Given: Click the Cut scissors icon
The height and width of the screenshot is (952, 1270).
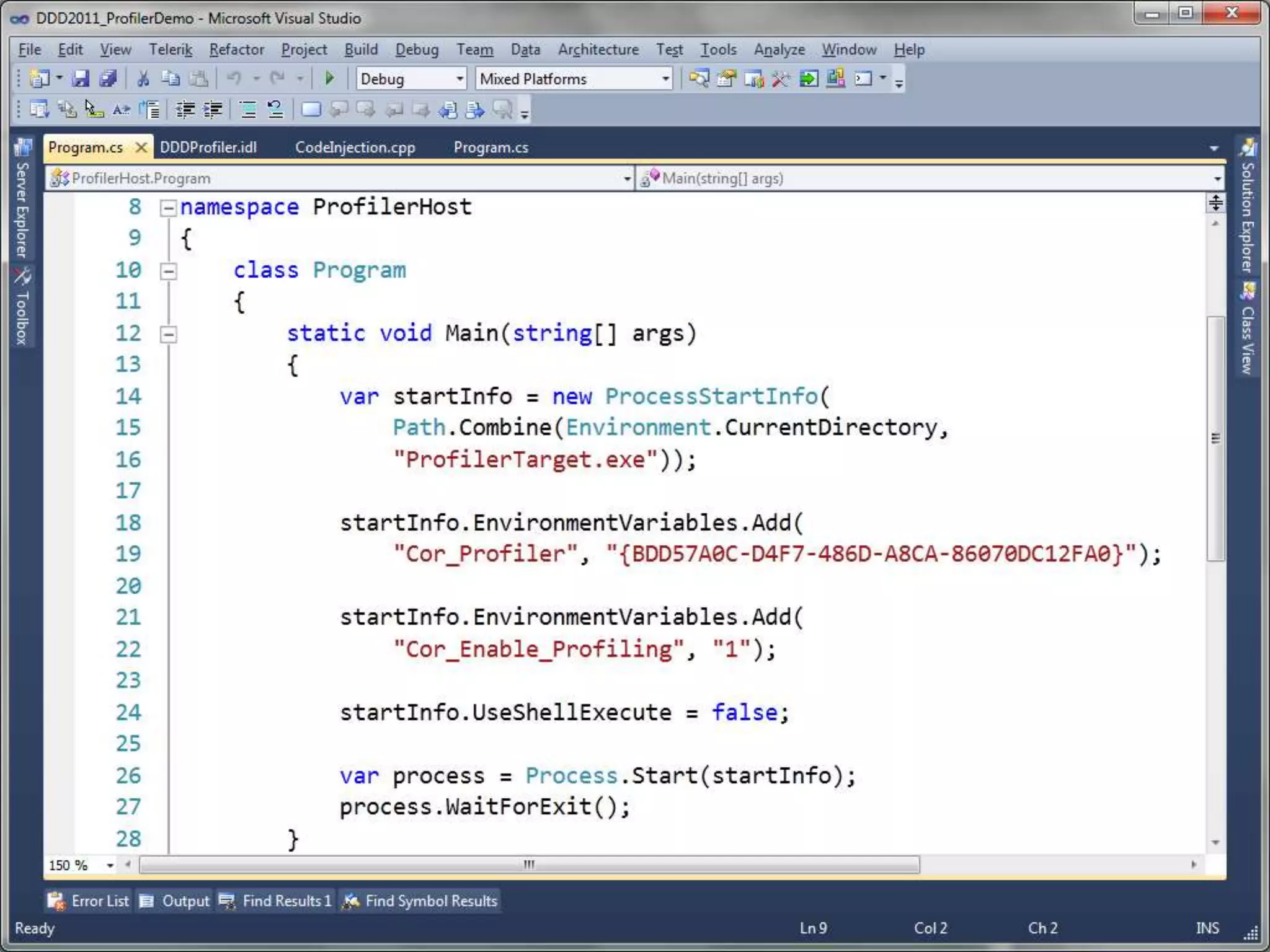Looking at the screenshot, I should [143, 79].
